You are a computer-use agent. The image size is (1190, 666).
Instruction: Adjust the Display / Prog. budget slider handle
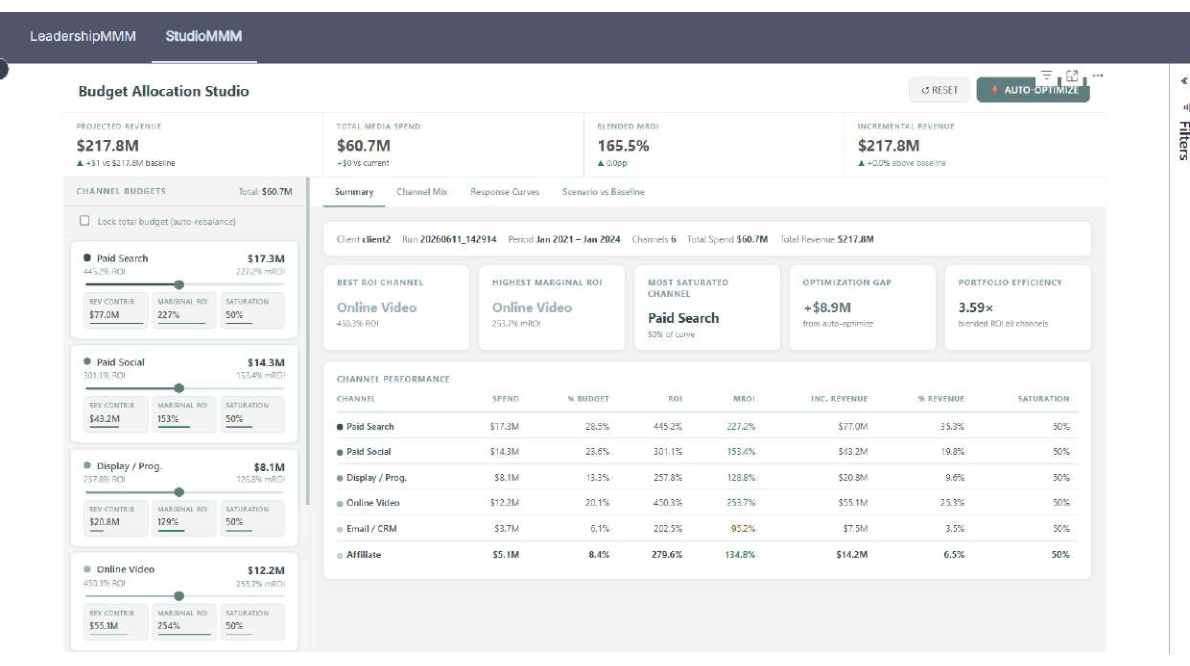179,492
